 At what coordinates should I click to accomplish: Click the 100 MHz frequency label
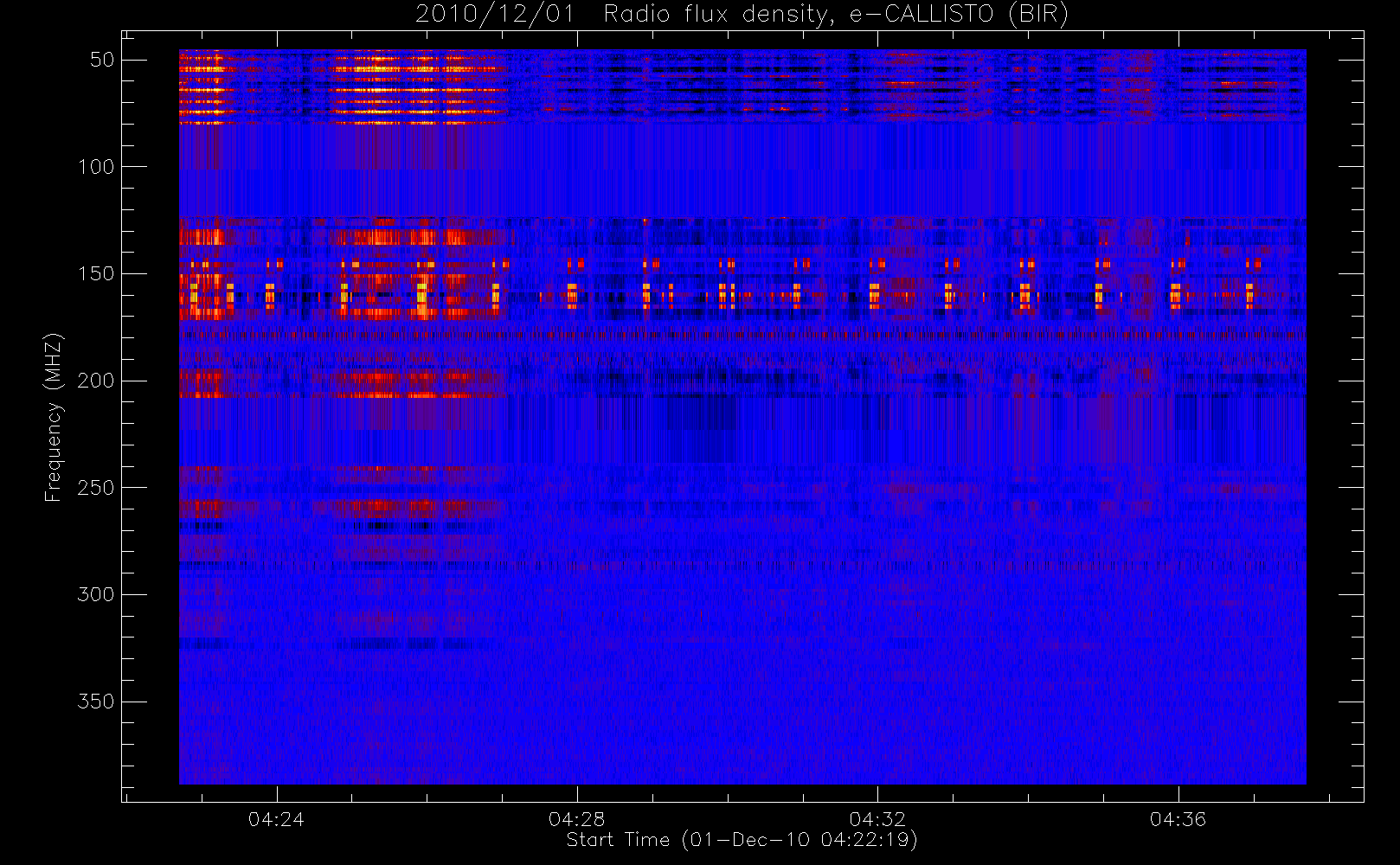point(96,167)
